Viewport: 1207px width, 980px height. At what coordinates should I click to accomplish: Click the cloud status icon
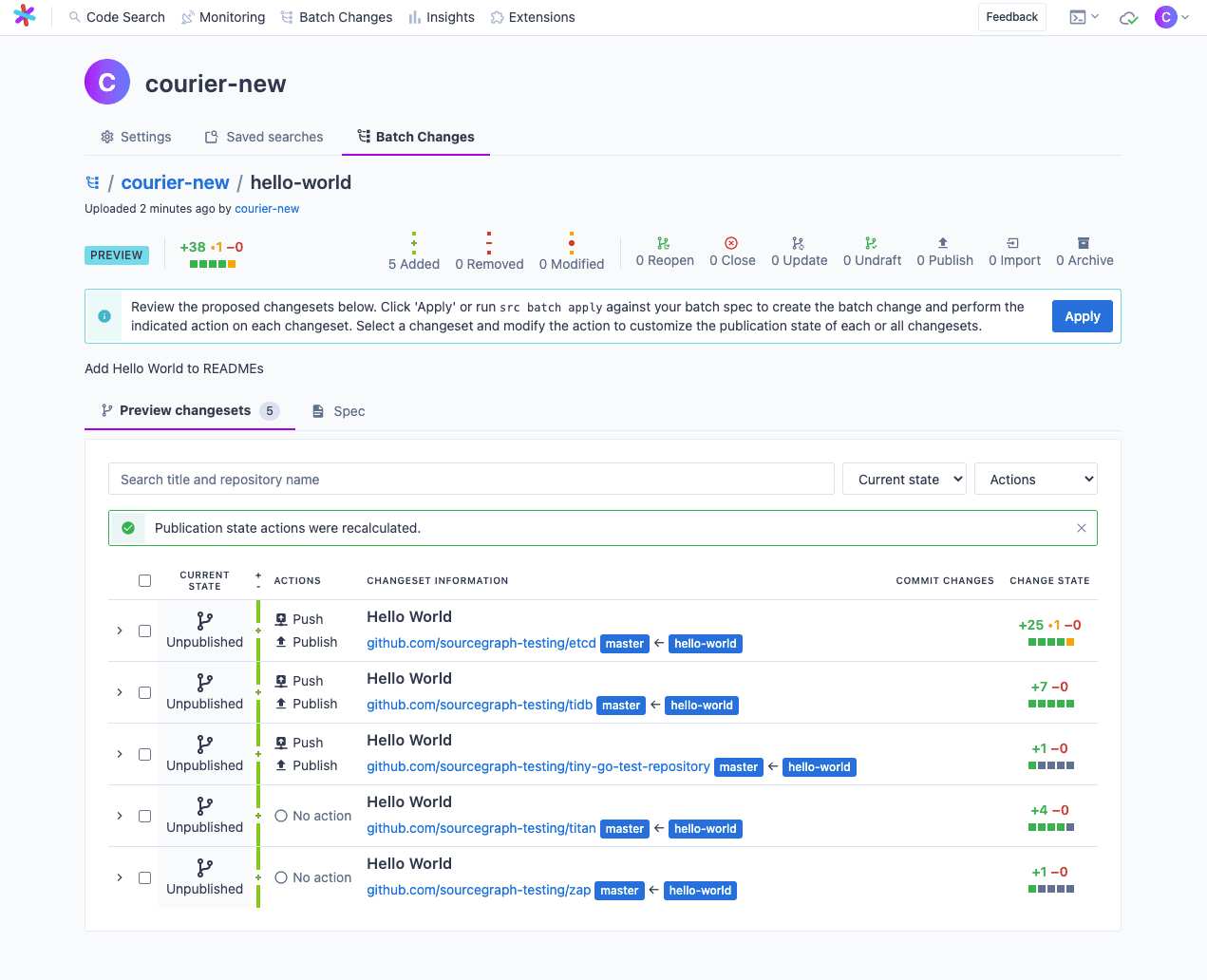click(1128, 17)
